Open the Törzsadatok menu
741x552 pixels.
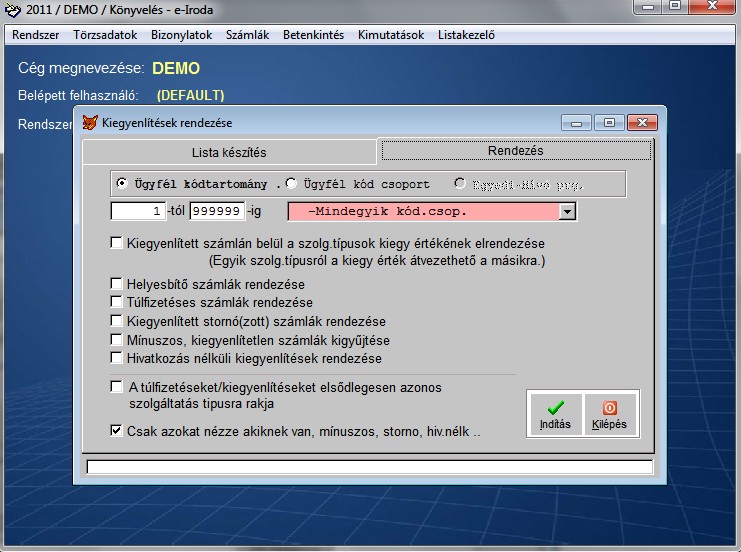coord(105,35)
